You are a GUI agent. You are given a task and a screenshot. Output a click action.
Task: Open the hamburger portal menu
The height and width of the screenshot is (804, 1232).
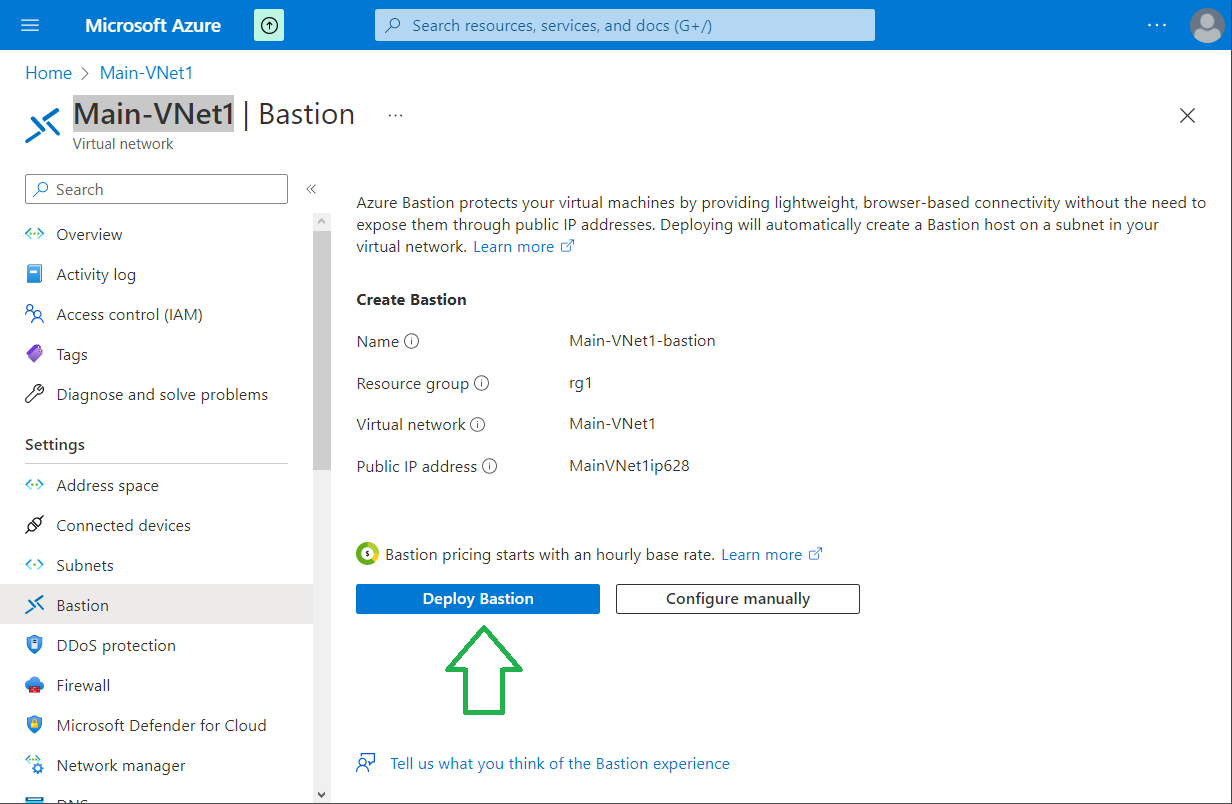[30, 25]
